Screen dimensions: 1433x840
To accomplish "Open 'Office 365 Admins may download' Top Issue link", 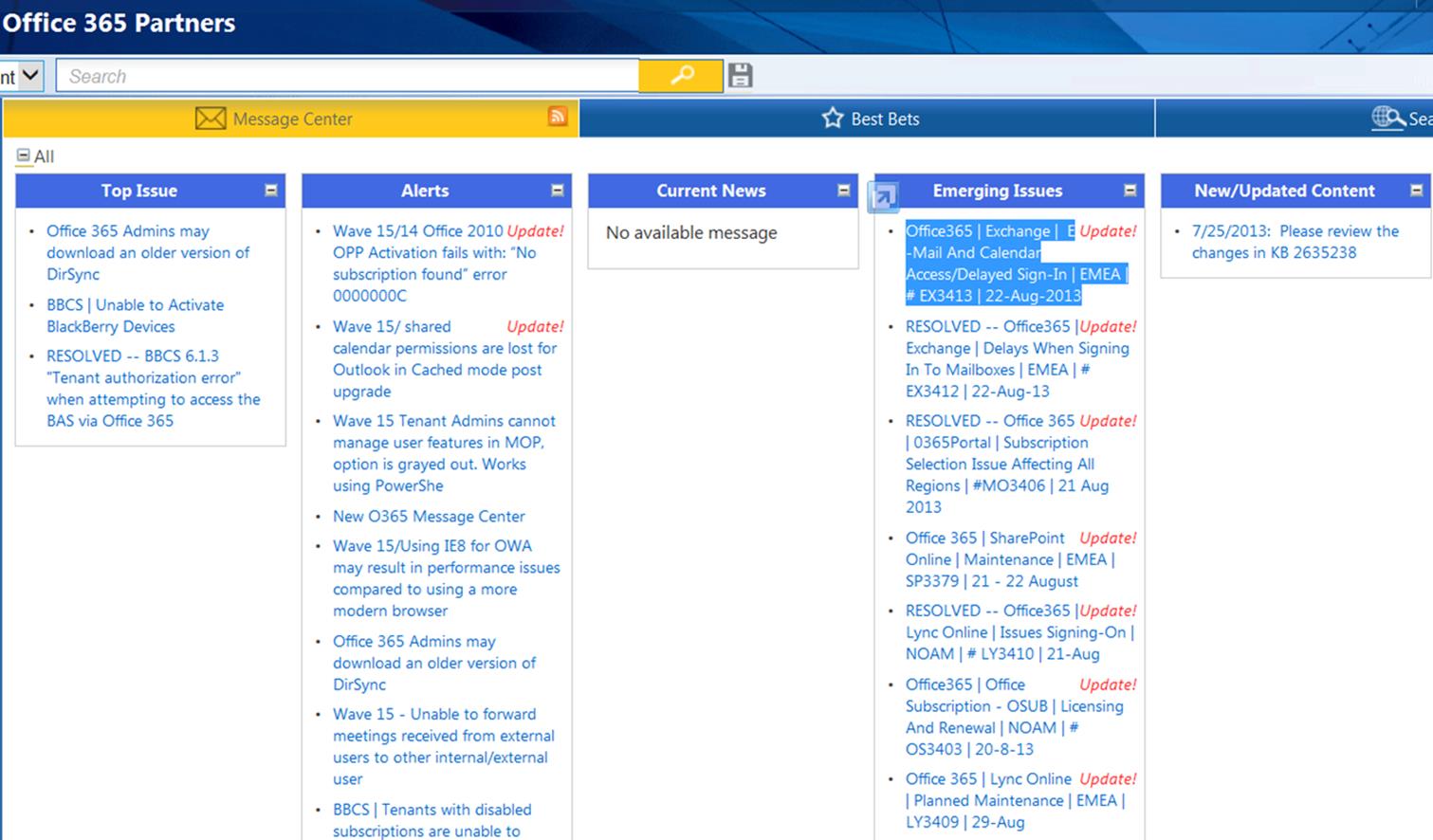I will [148, 252].
